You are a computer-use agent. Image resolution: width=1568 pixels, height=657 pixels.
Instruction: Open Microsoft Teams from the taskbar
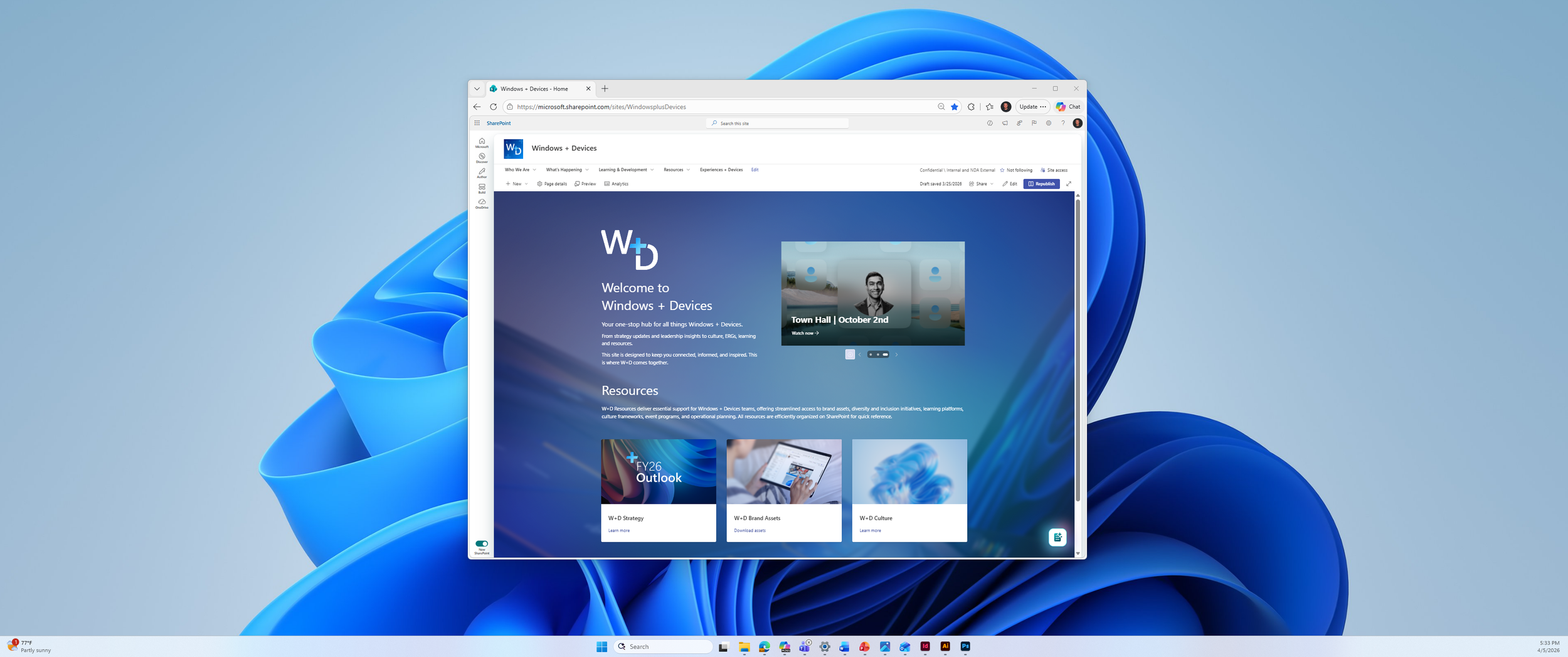804,646
